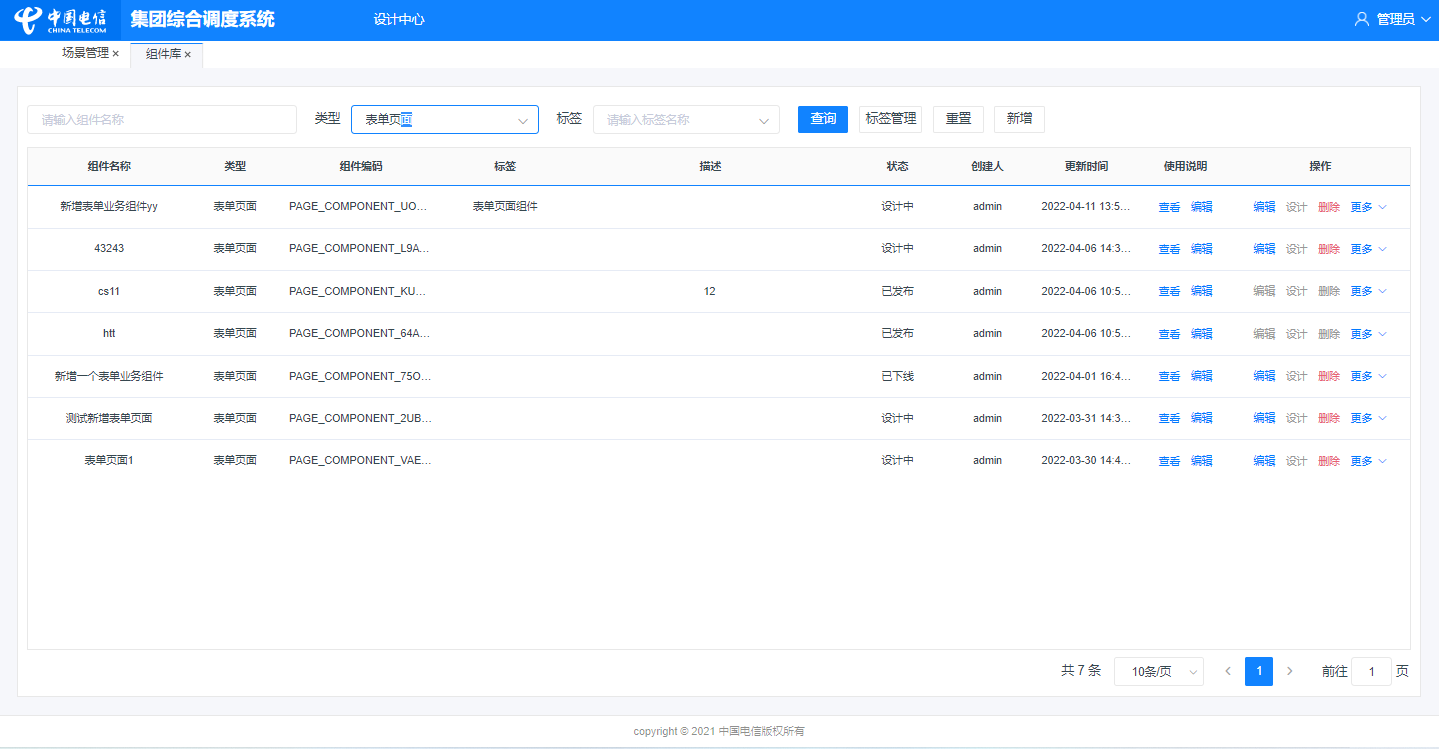Expand 更多 for row 43243
This screenshot has width=1439, height=749.
coord(1368,249)
